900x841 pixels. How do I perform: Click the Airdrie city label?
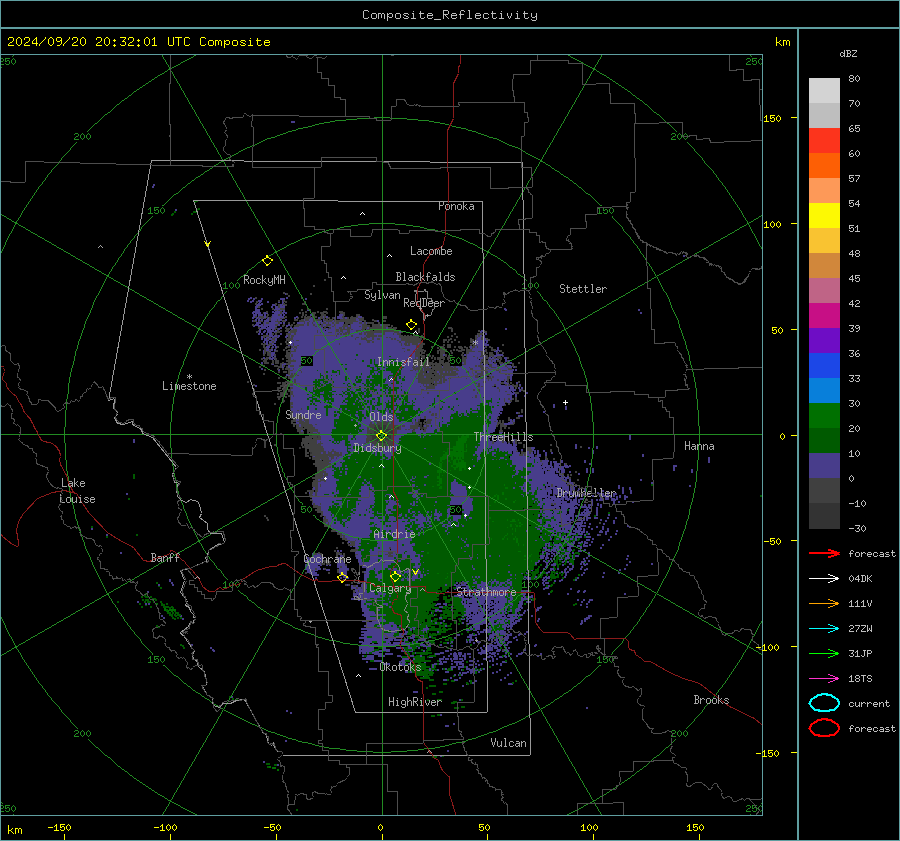point(394,534)
